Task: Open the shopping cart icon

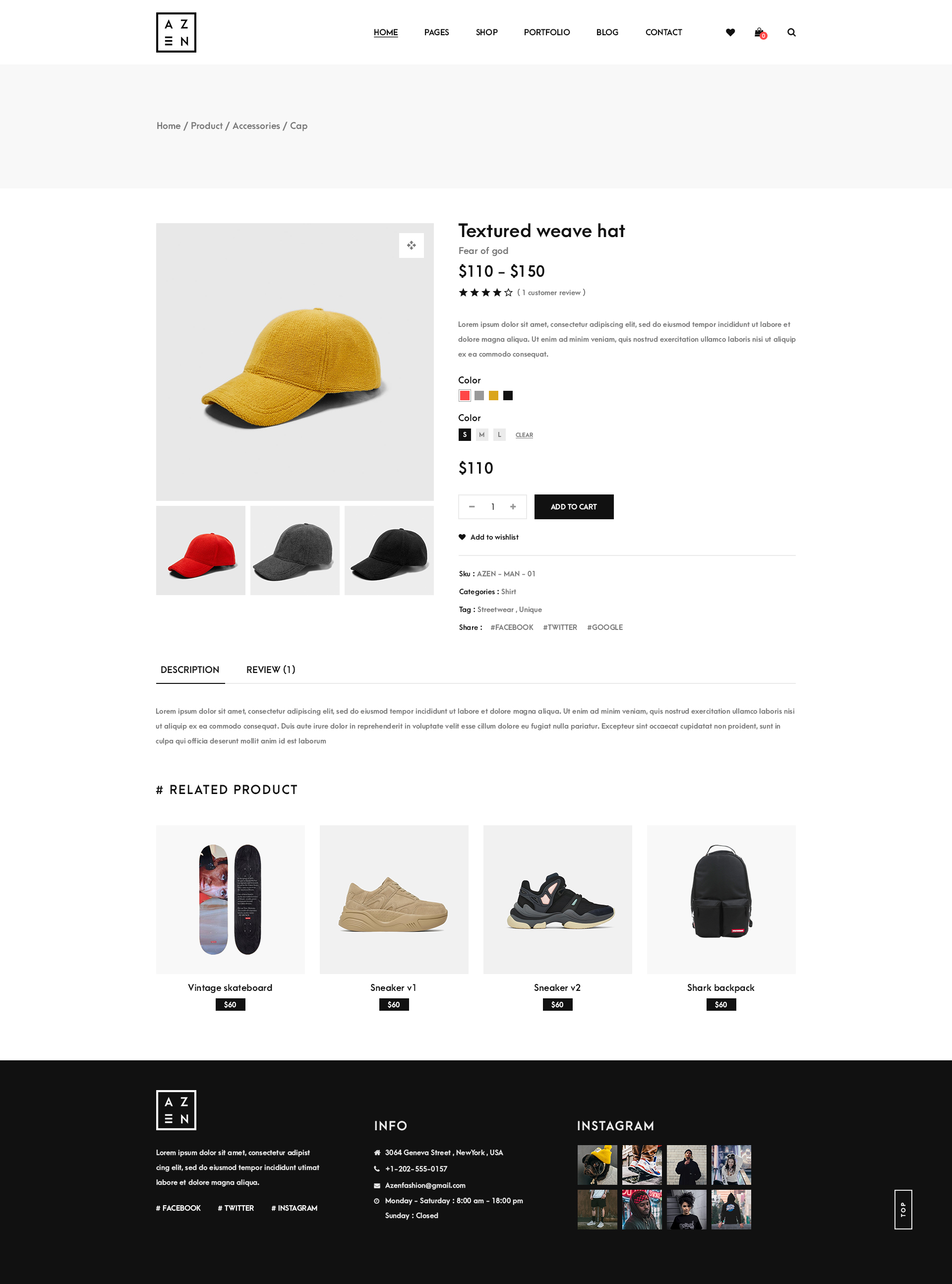Action: click(x=760, y=33)
